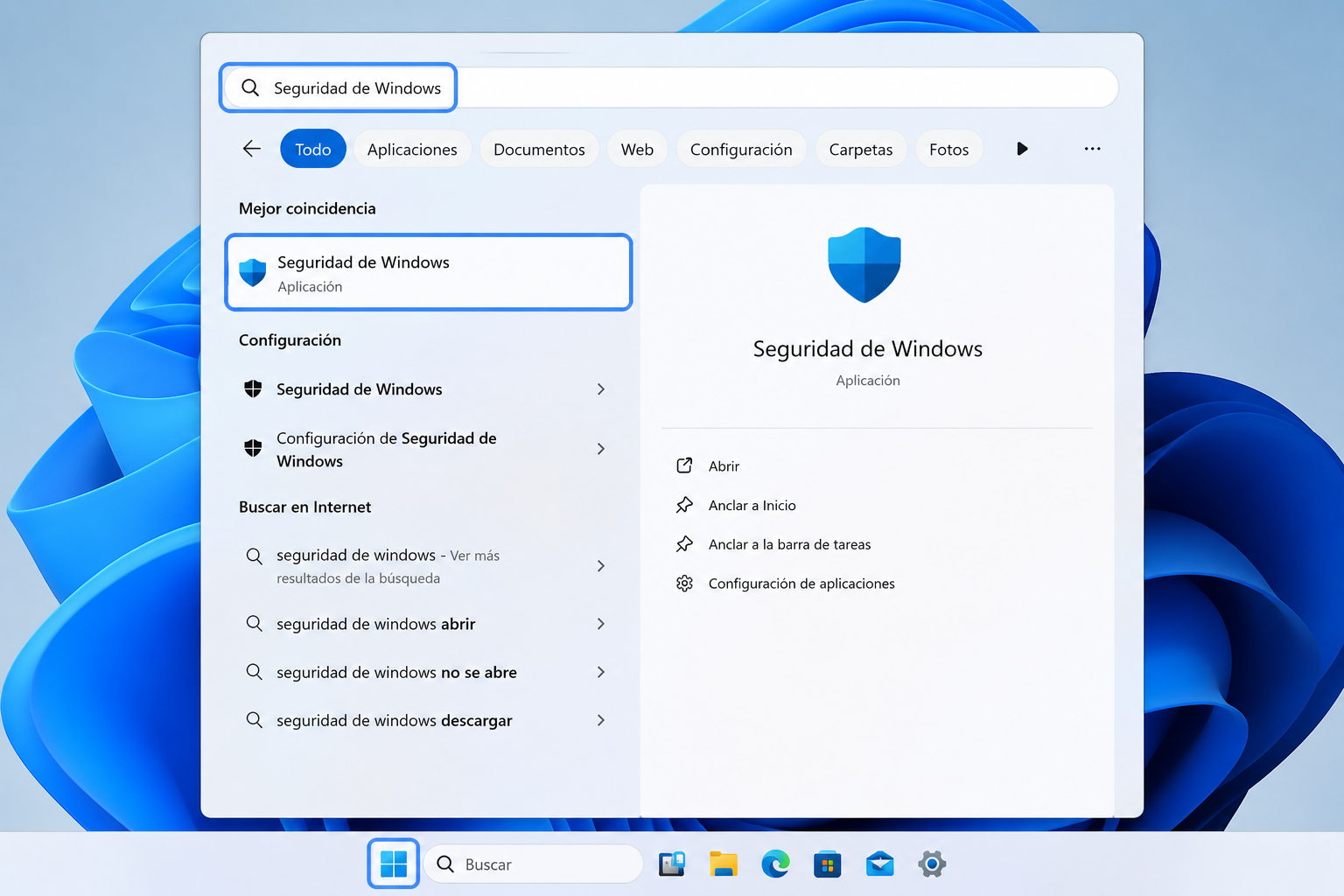1344x896 pixels.
Task: Expand arrow for Seguridad de Windows setting
Action: [x=601, y=389]
